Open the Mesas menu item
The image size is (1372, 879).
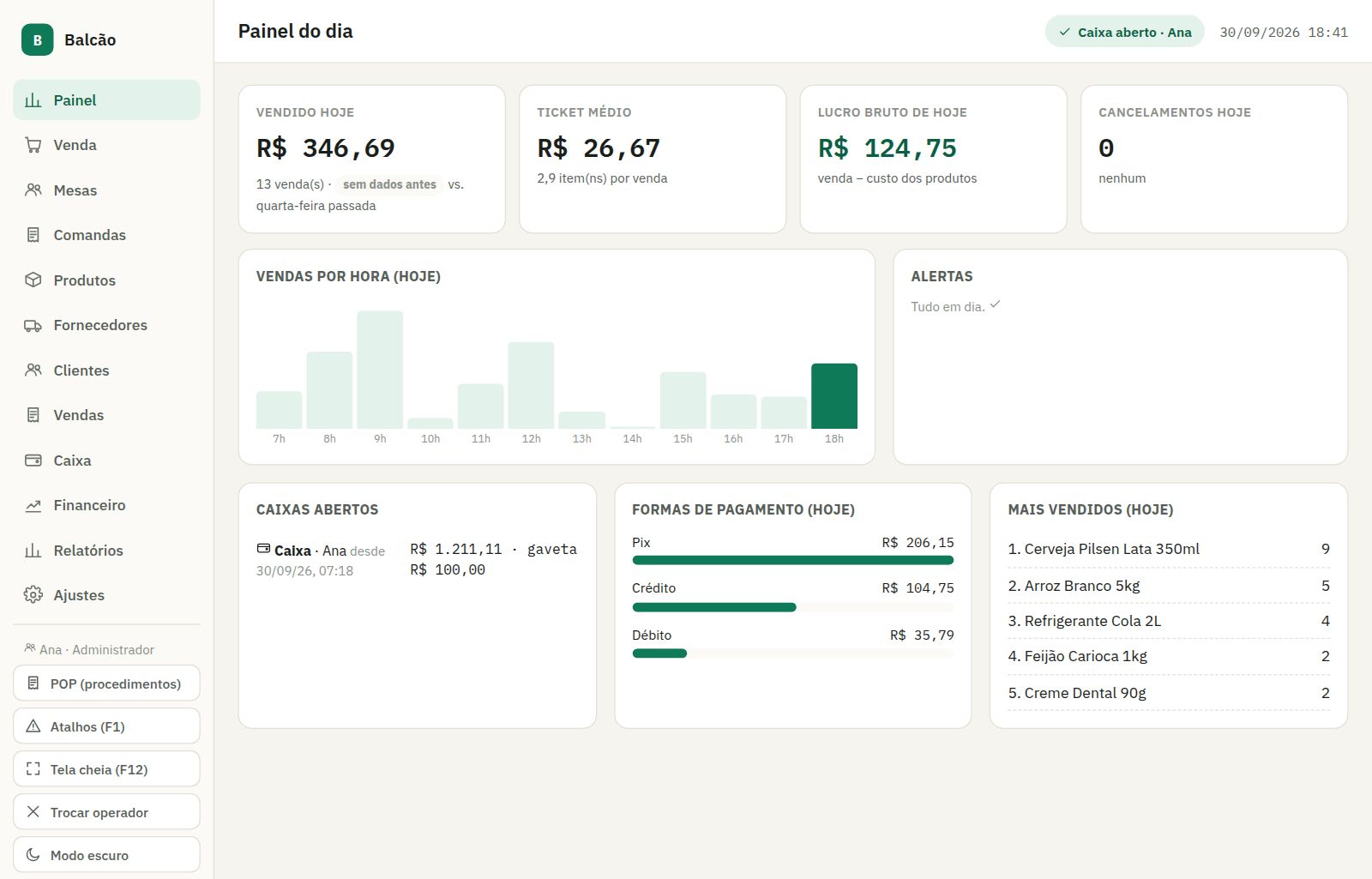(106, 190)
